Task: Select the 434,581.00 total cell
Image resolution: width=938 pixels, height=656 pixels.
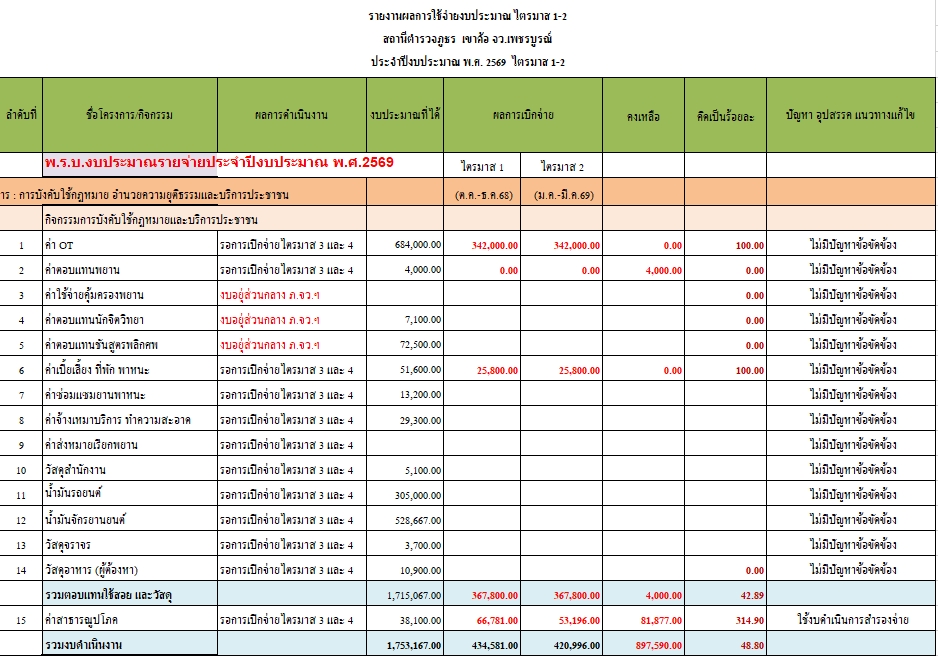Action: point(482,645)
